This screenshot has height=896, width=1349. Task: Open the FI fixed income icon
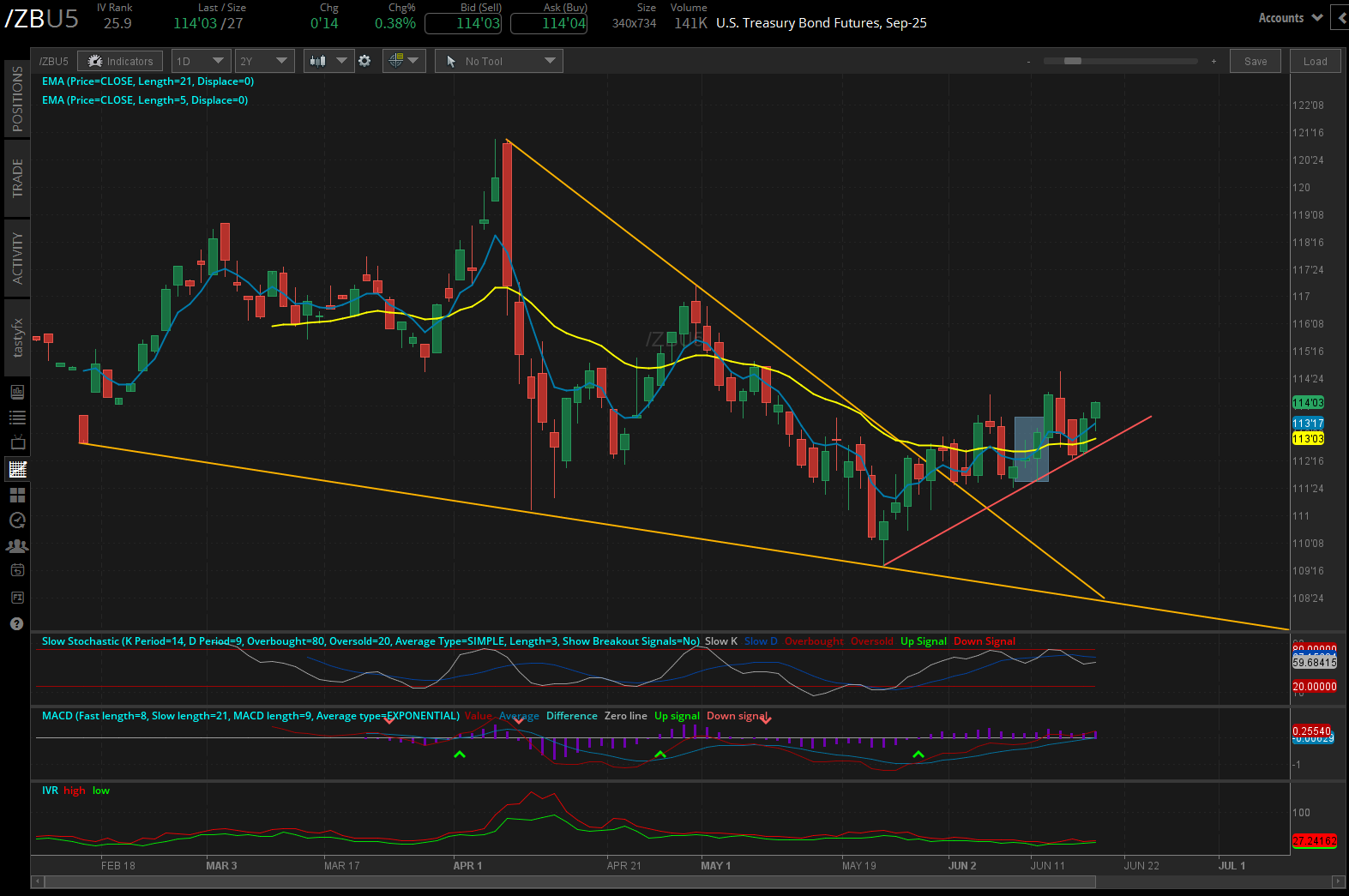tap(17, 598)
